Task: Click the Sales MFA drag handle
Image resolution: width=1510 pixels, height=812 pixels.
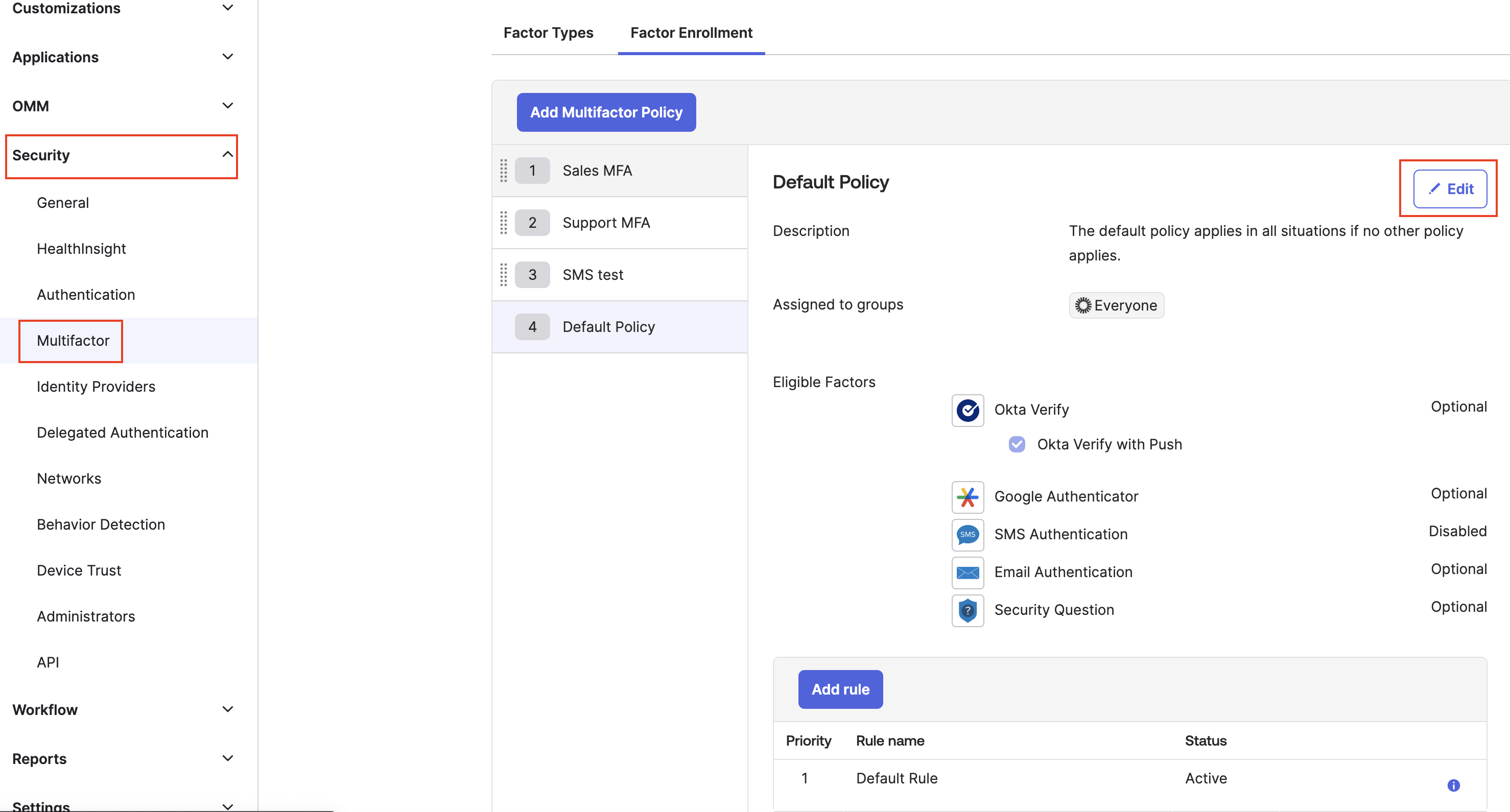Action: tap(504, 171)
